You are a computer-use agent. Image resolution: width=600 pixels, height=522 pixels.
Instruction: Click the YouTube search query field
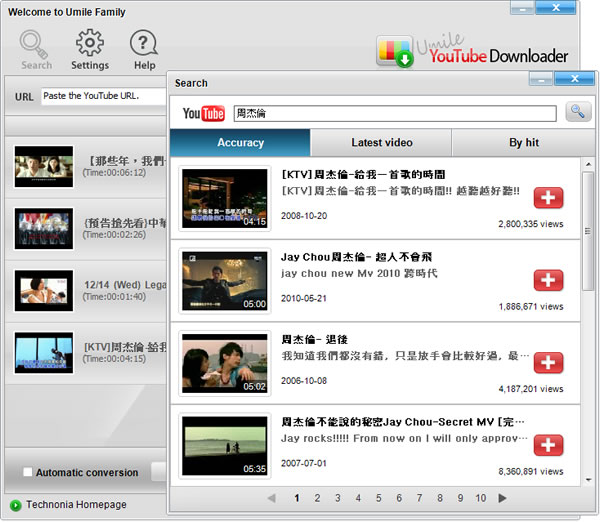coord(395,114)
